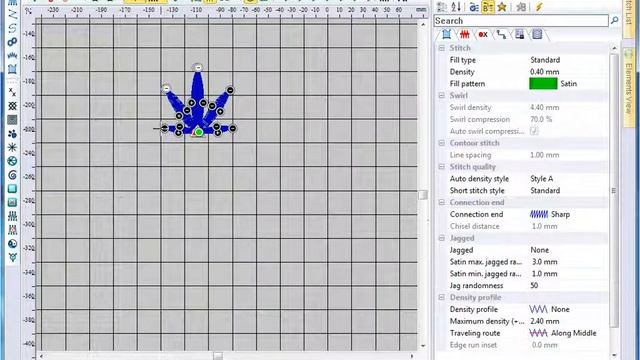Click the categorized view icon in properties toolbar
The image size is (640, 360).
pos(442,7)
